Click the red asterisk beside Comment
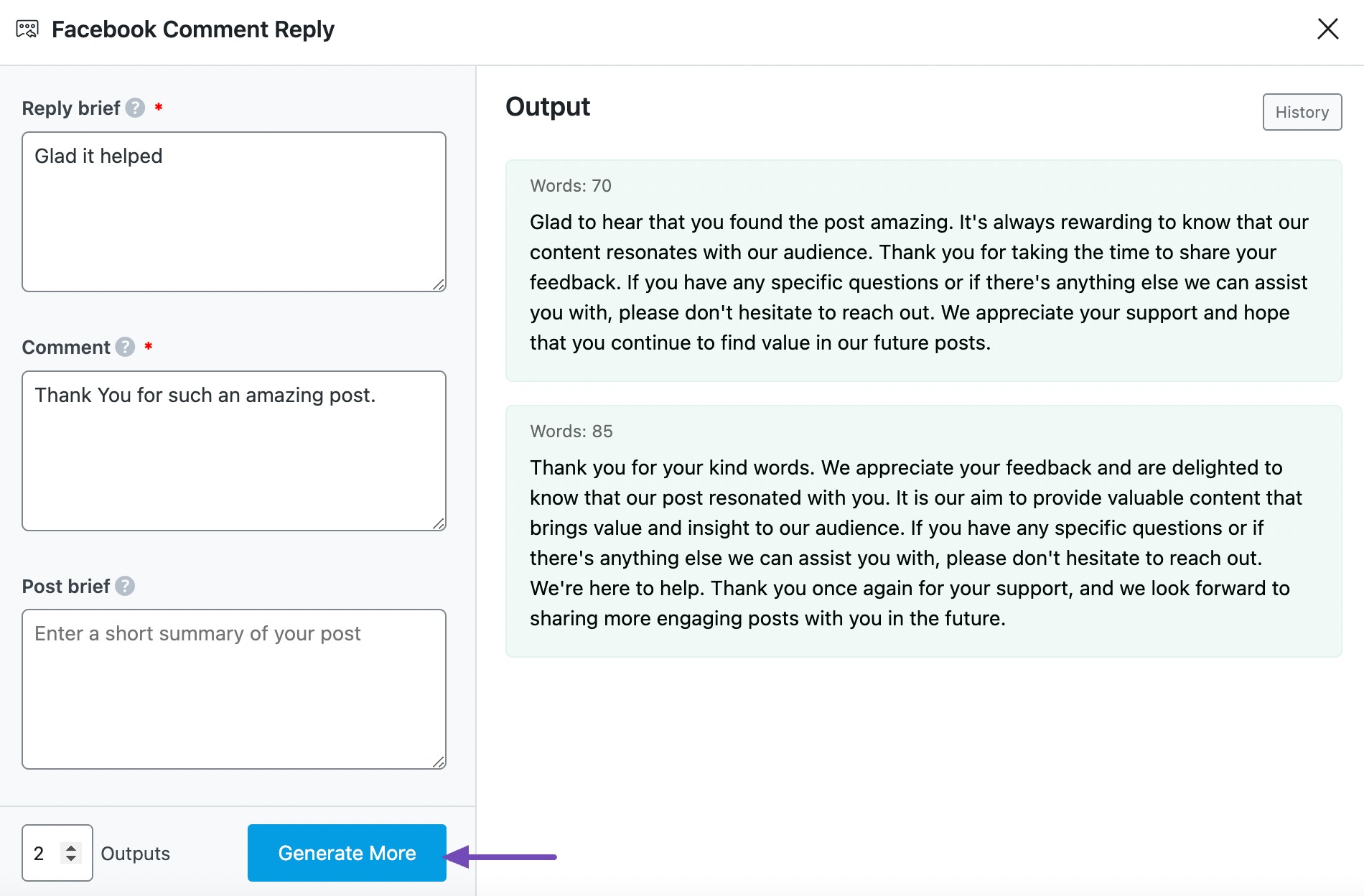The width and height of the screenshot is (1364, 896). (x=148, y=345)
